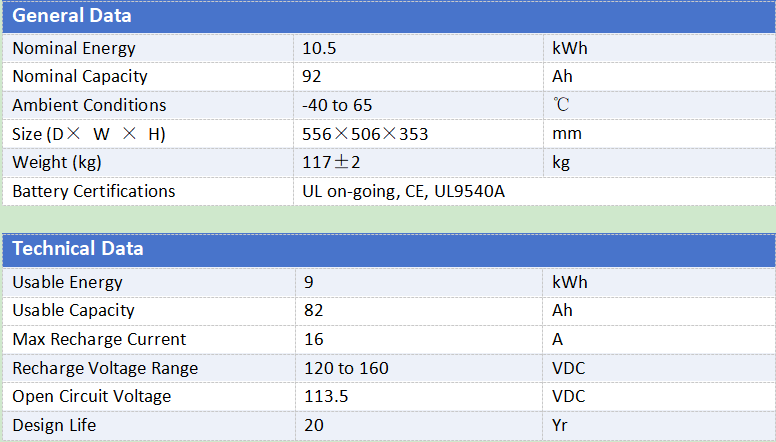Screen dimensions: 776x442
Task: Click the -40 to 65 value
Action: coord(337,105)
